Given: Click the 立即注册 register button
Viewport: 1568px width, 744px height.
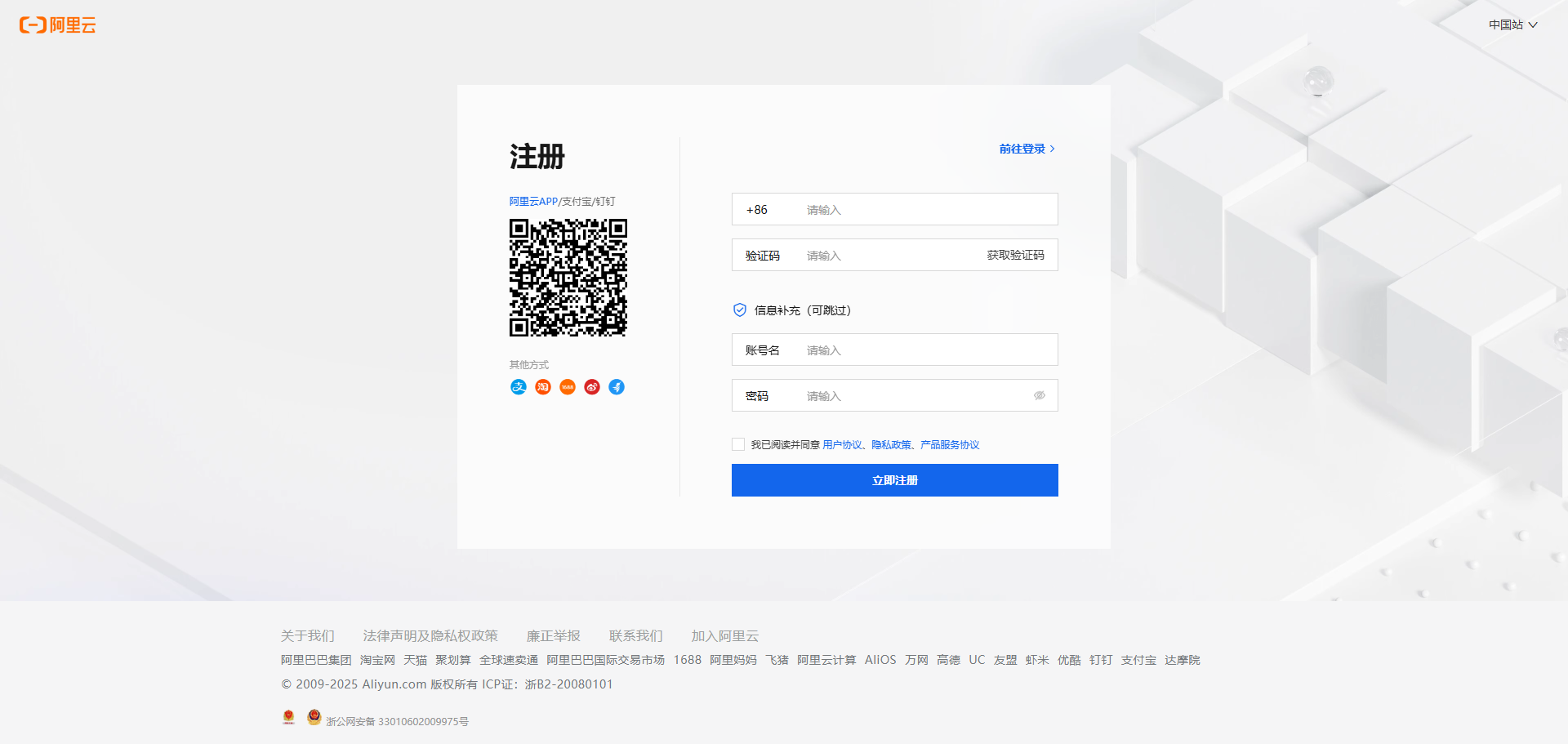Looking at the screenshot, I should tap(895, 480).
